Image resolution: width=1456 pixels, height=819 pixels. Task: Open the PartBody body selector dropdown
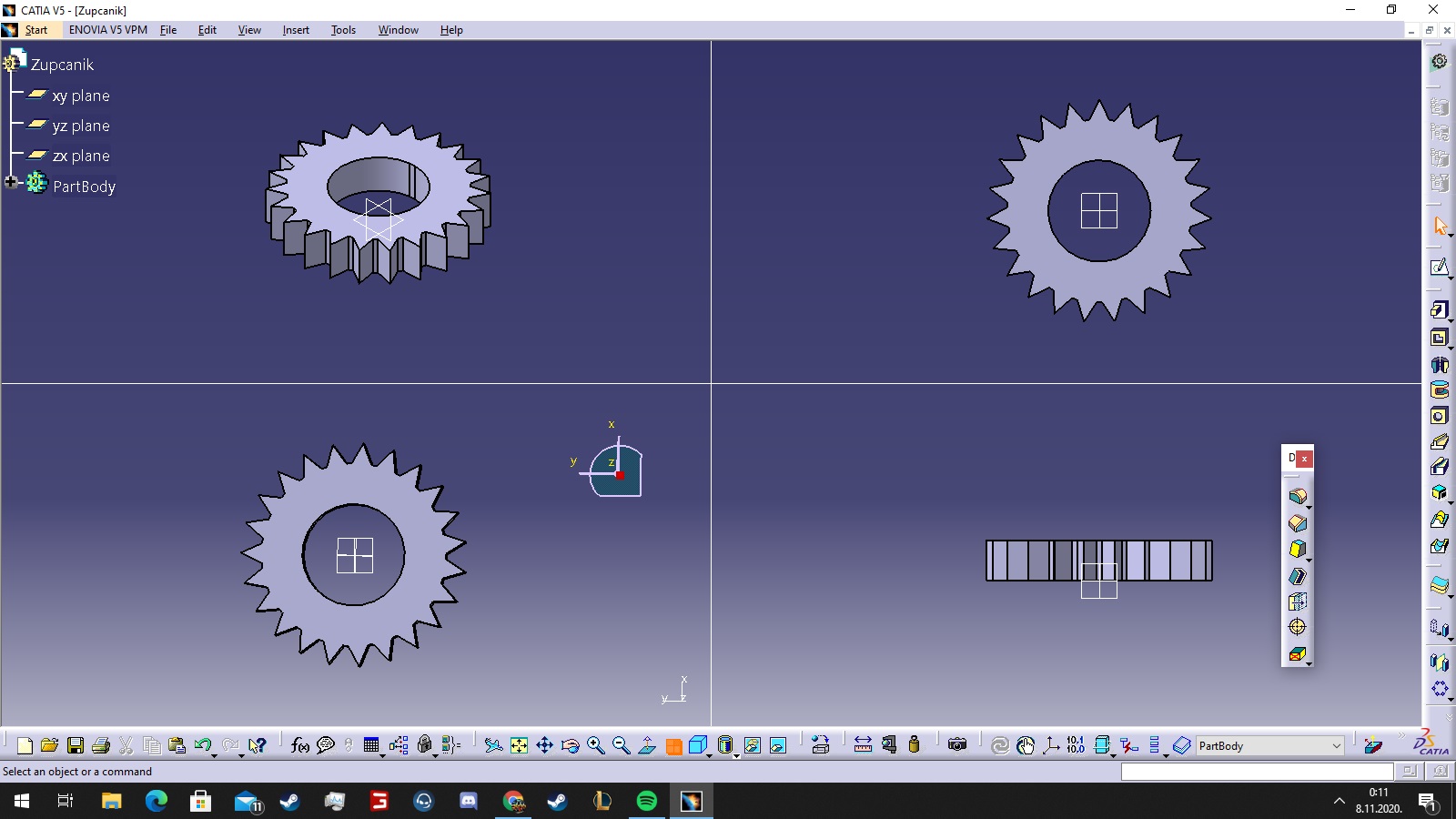pos(1336,746)
